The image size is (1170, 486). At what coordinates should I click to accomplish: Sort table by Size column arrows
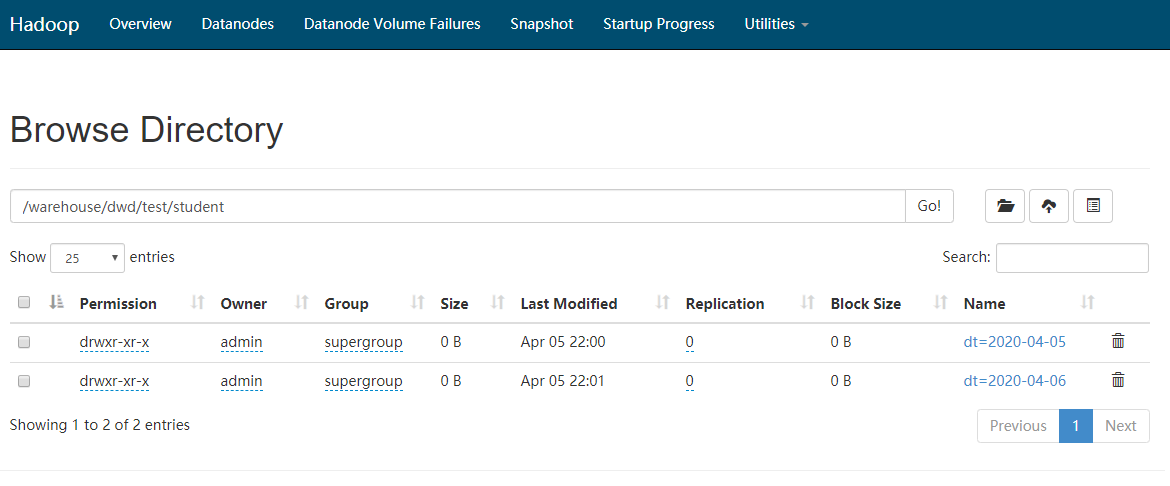click(498, 302)
